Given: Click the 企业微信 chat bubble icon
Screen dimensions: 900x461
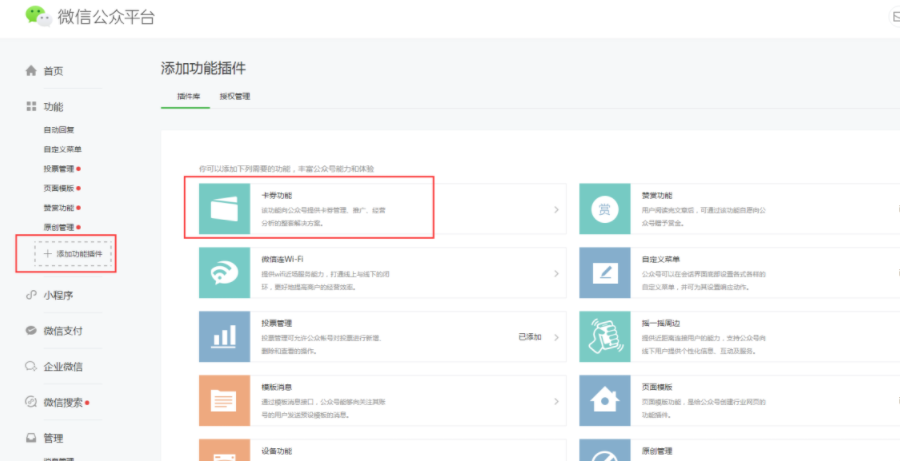Looking at the screenshot, I should point(32,366).
